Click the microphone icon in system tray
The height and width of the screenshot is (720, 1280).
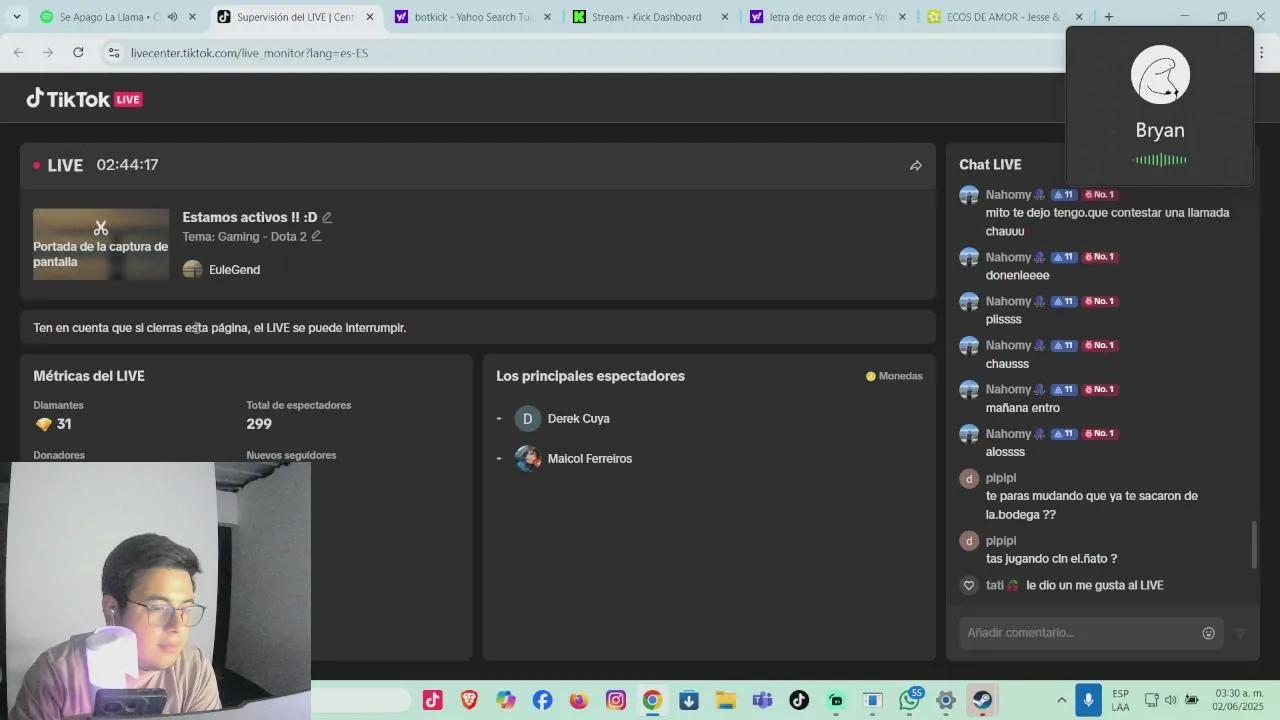point(1089,700)
